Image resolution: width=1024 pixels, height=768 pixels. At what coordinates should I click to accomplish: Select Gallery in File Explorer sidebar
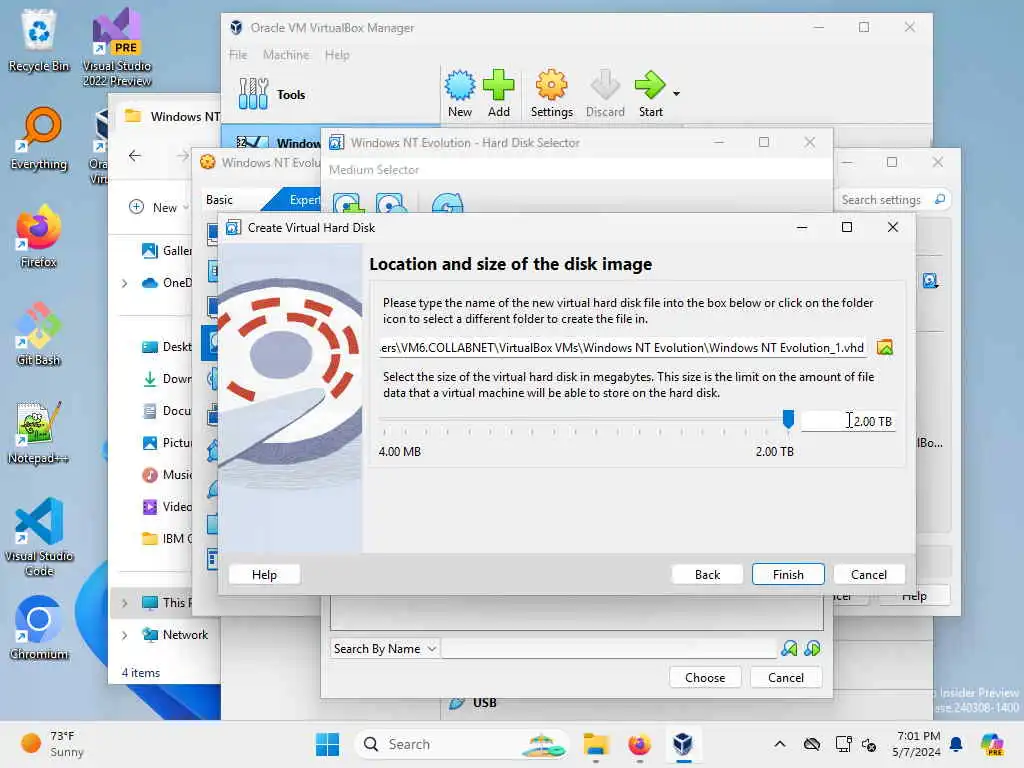[x=167, y=251]
